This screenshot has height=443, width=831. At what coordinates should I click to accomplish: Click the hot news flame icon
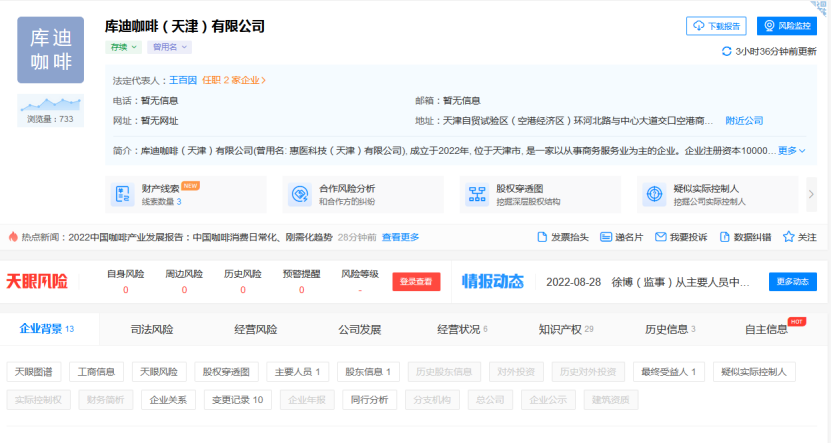[13, 237]
